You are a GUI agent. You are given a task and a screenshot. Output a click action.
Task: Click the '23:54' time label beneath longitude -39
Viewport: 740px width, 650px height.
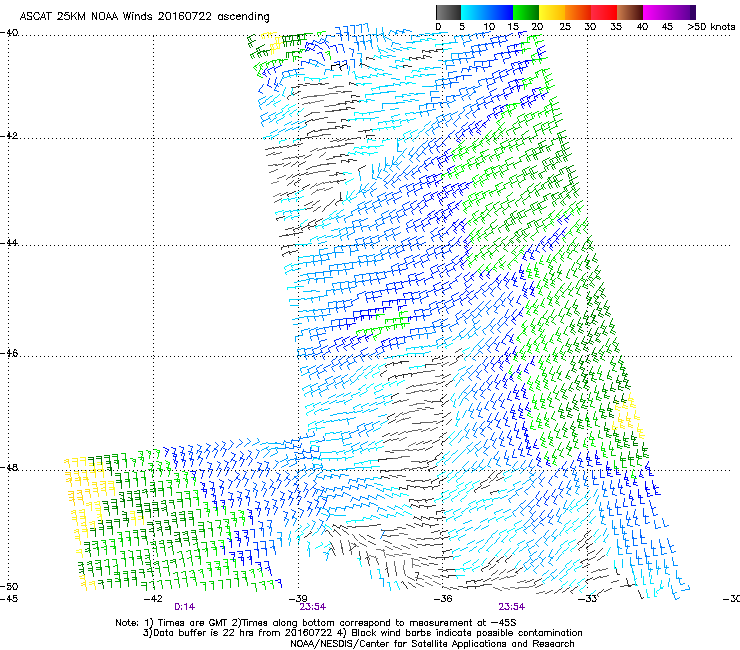(x=312, y=607)
